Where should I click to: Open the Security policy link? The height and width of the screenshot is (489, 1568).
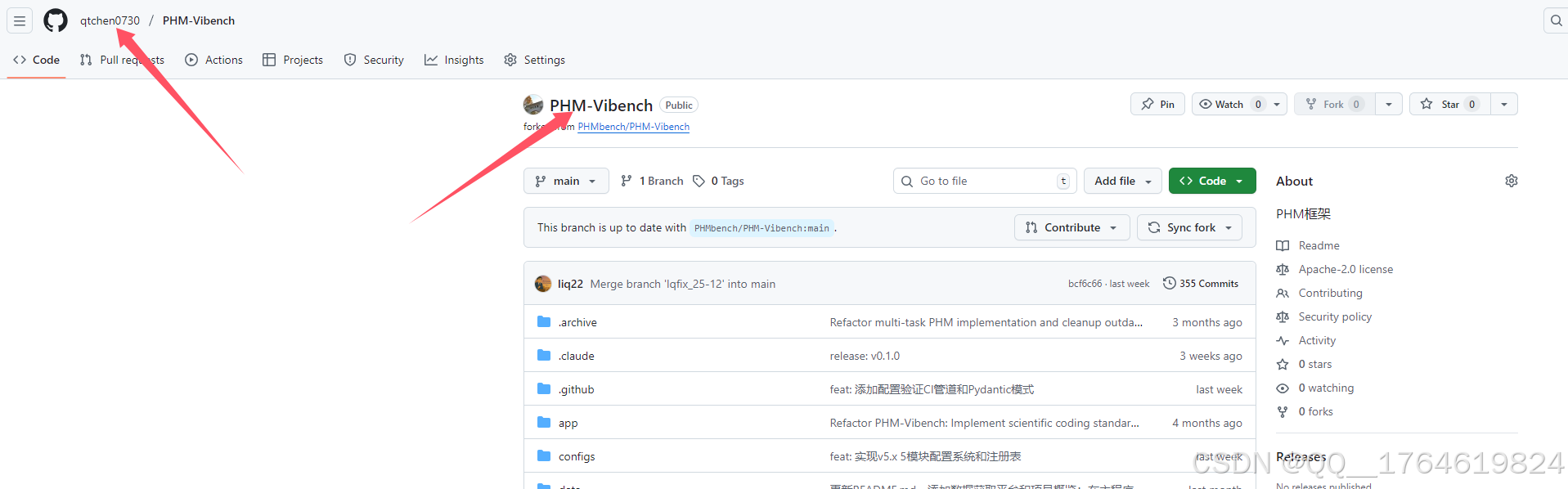[x=1324, y=316]
